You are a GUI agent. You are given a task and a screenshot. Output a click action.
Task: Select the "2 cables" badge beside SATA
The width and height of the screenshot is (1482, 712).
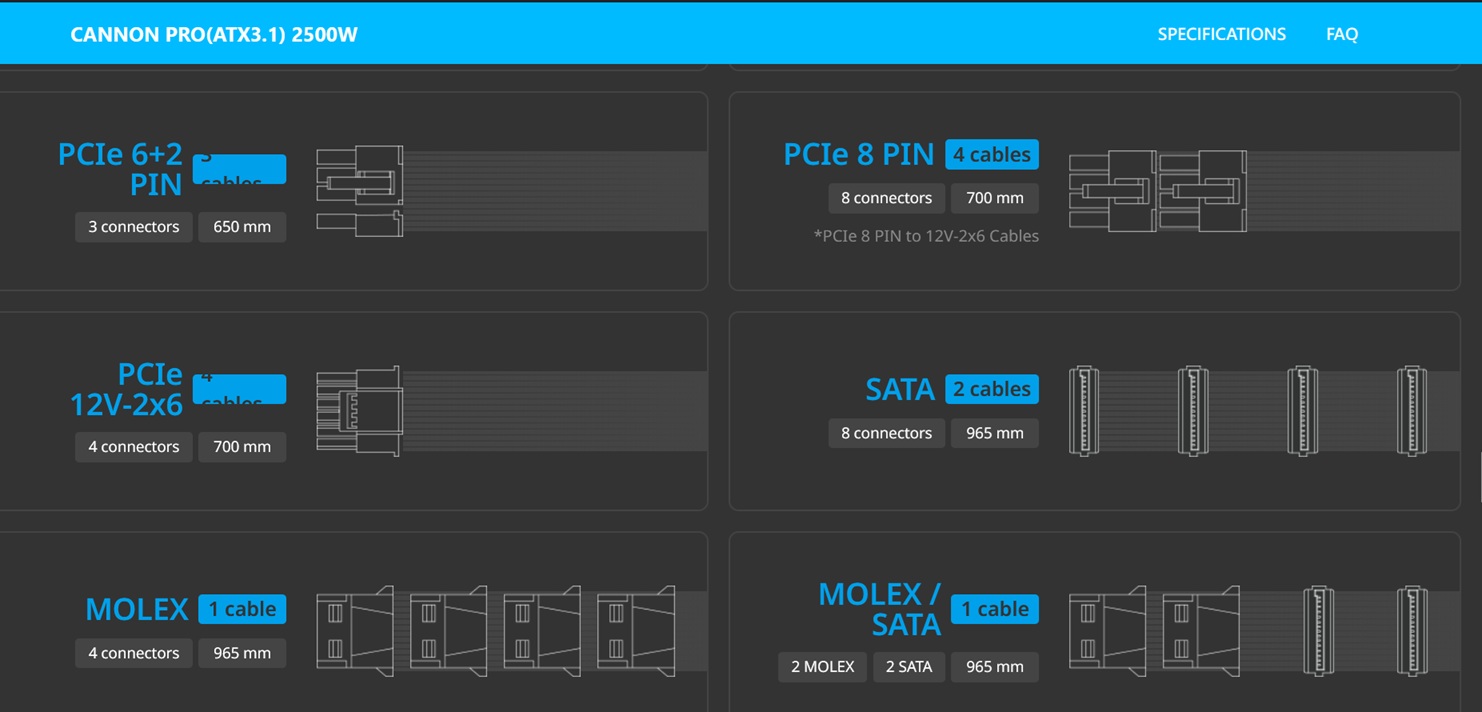click(991, 389)
